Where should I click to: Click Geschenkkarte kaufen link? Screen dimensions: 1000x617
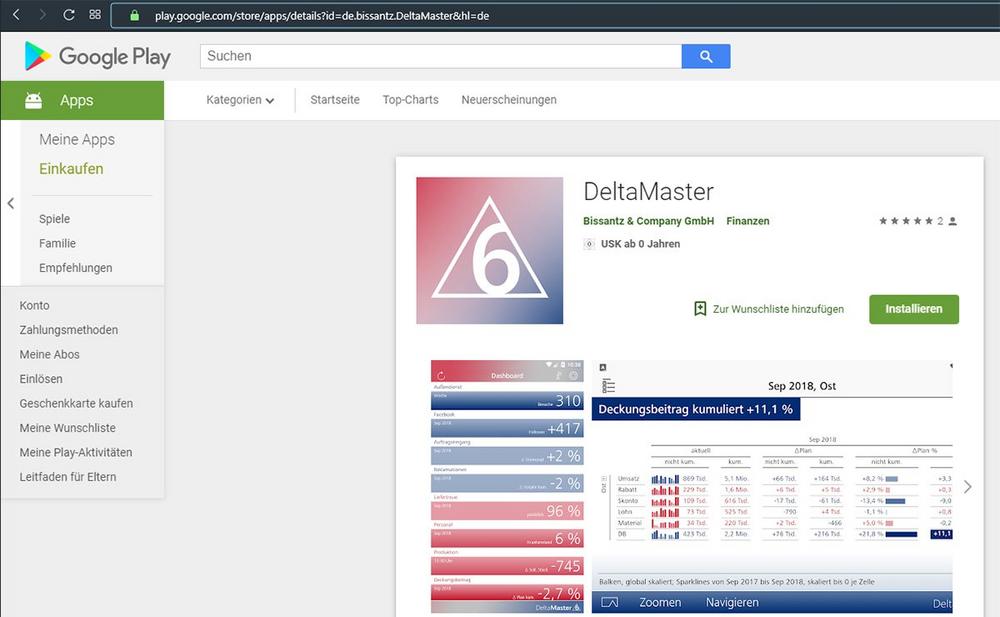[77, 403]
